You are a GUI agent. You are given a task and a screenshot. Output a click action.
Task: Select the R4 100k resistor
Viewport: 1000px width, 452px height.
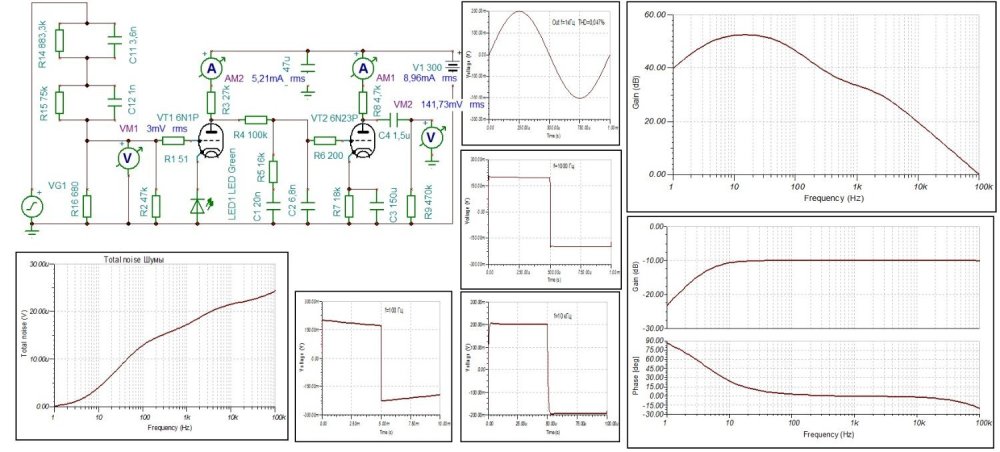pyautogui.click(x=256, y=119)
